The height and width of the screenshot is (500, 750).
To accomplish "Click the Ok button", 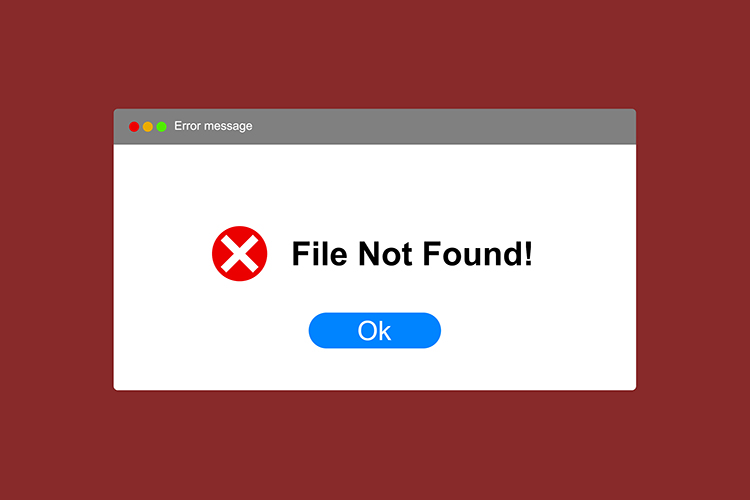I will 375,331.
